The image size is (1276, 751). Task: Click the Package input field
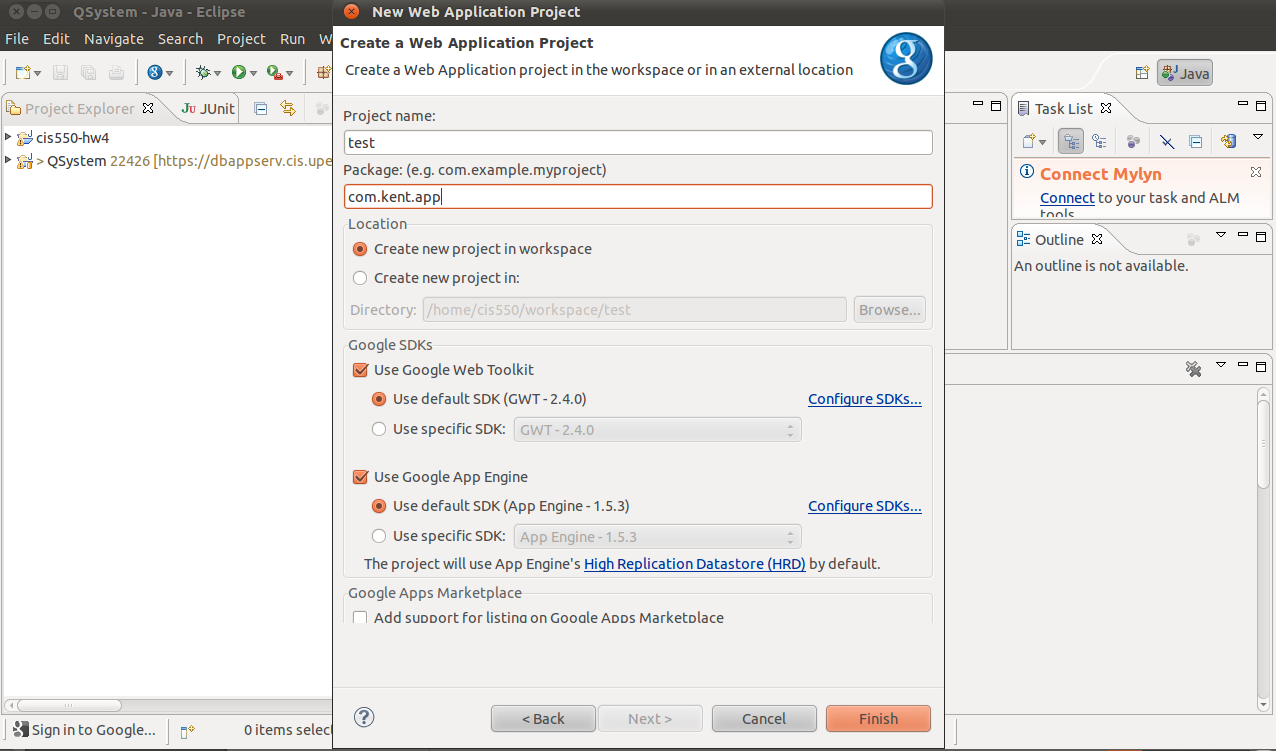pos(638,197)
